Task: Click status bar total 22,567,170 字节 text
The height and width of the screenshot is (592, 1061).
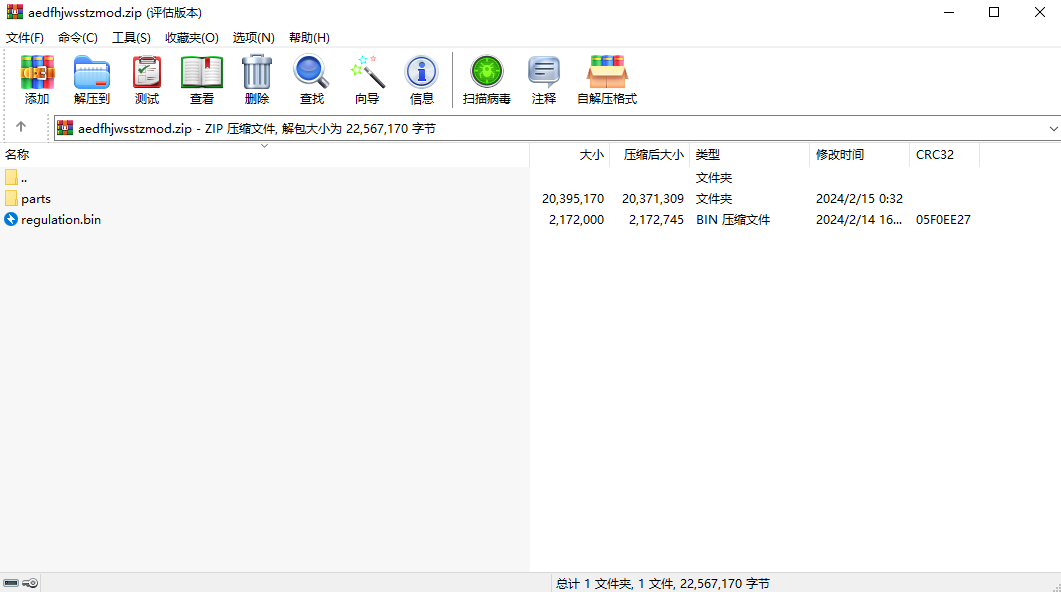Action: (x=662, y=583)
